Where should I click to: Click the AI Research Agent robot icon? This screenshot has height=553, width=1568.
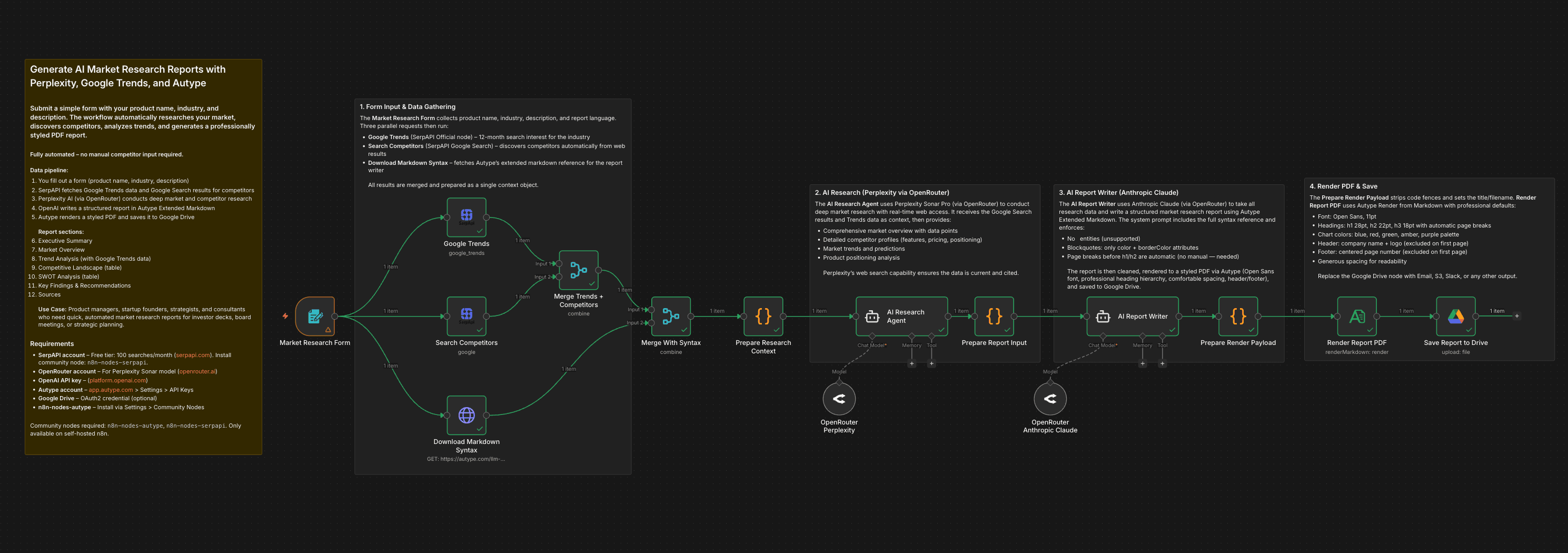[872, 316]
